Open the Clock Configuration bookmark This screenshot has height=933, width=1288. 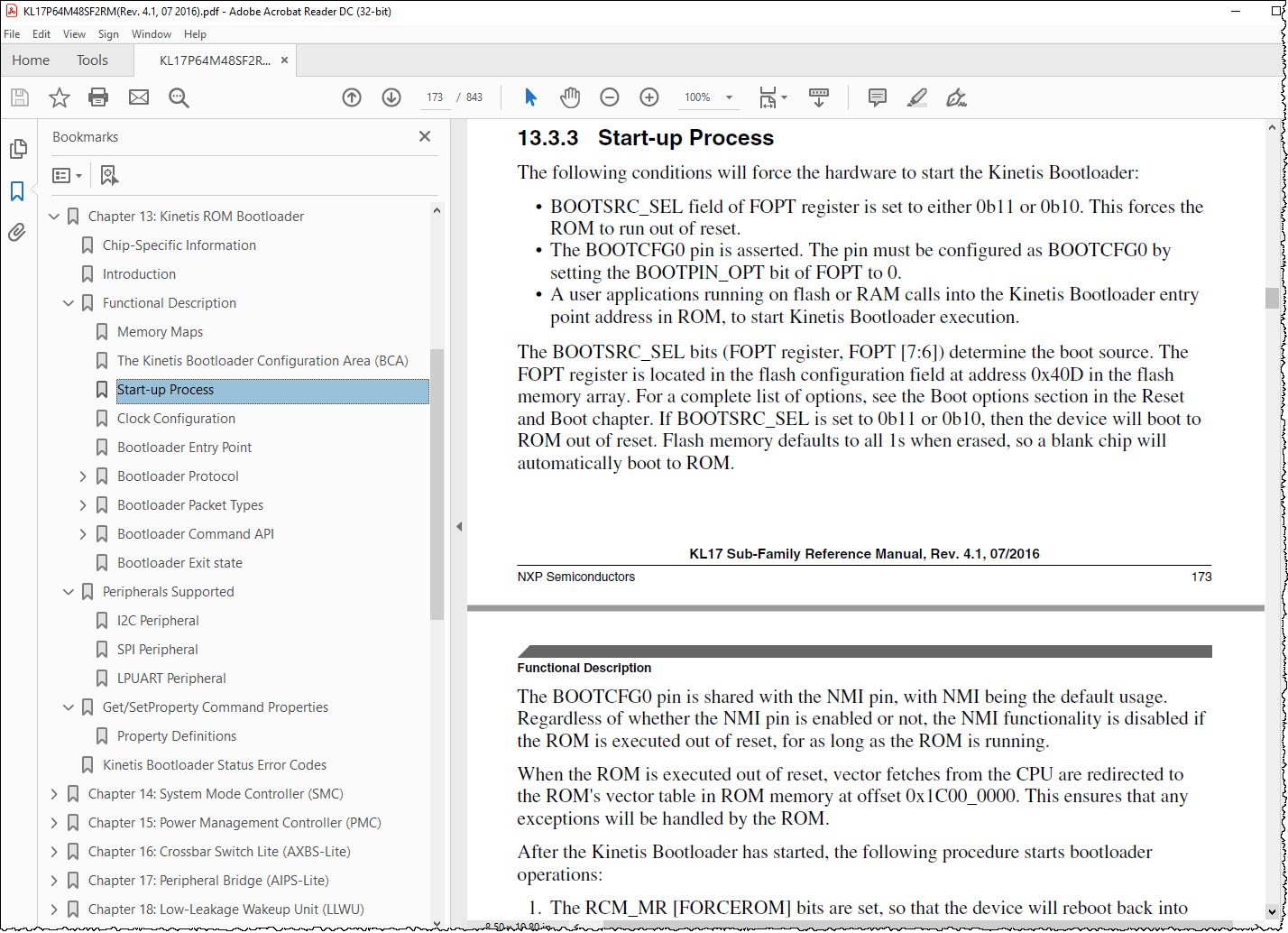coord(176,419)
